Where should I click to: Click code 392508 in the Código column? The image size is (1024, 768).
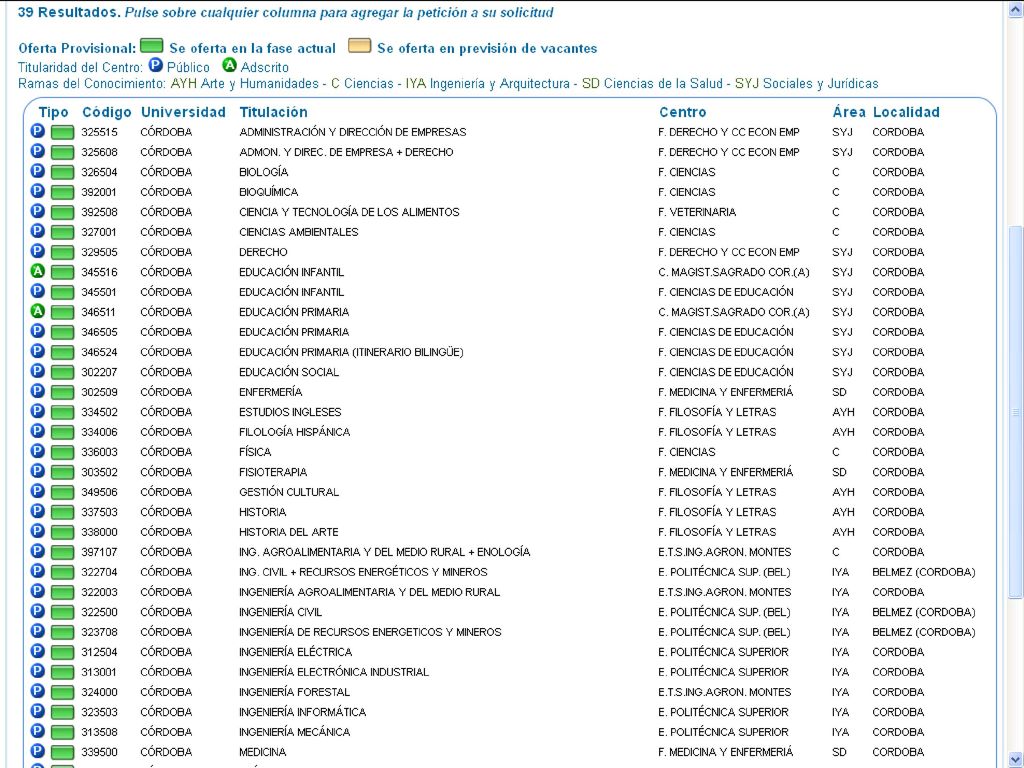tap(99, 212)
